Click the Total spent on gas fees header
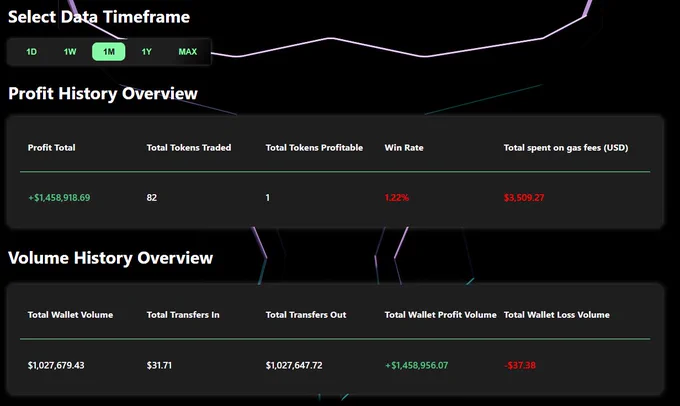 pos(566,147)
